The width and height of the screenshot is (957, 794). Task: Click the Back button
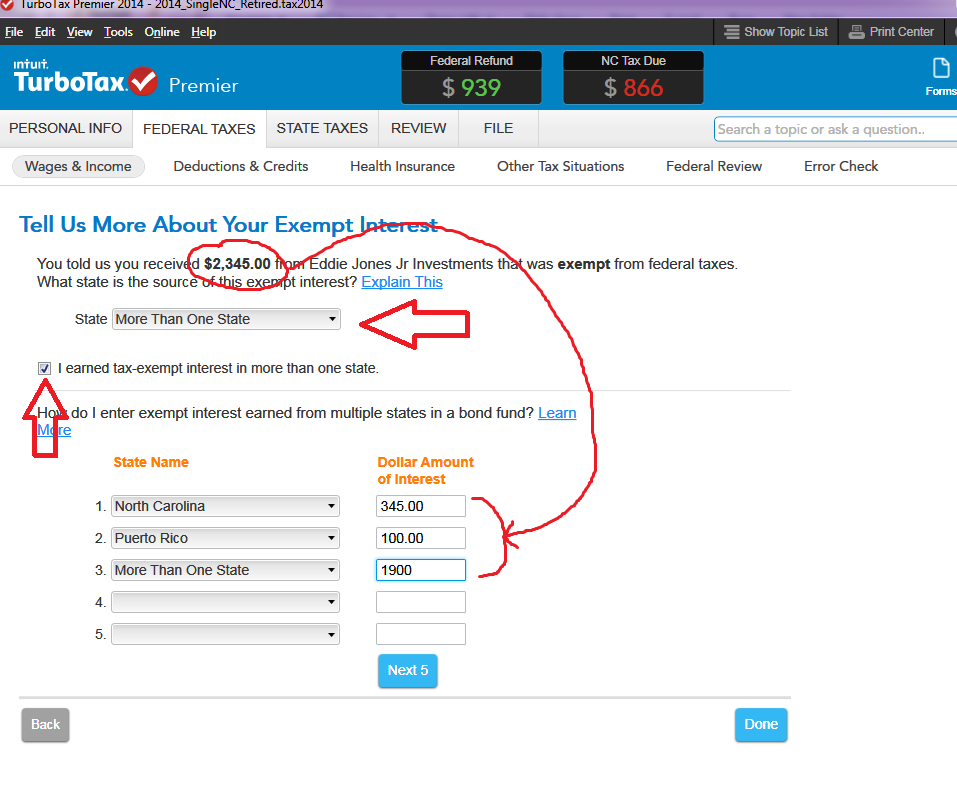(x=45, y=725)
